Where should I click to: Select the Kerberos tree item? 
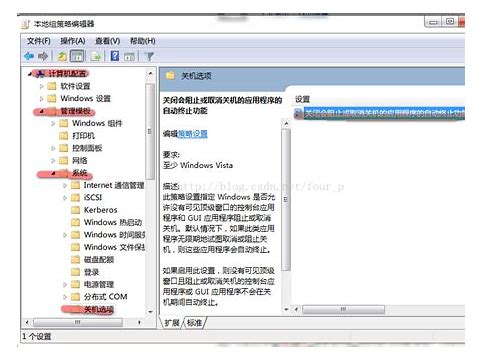coord(100,210)
